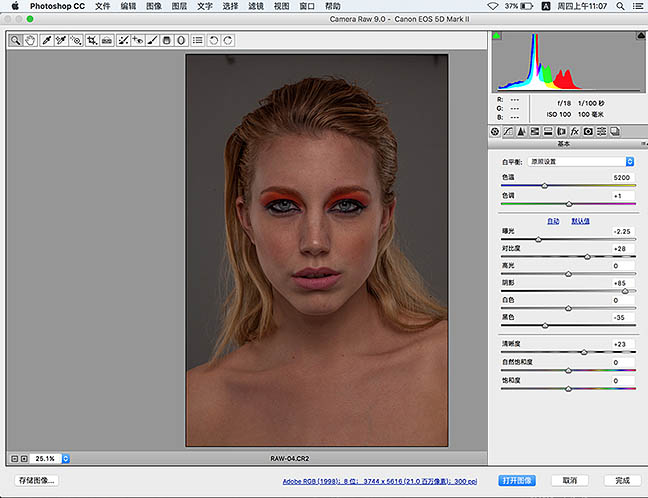Open the fx Effects panel tab
Image resolution: width=648 pixels, height=498 pixels.
coord(575,131)
